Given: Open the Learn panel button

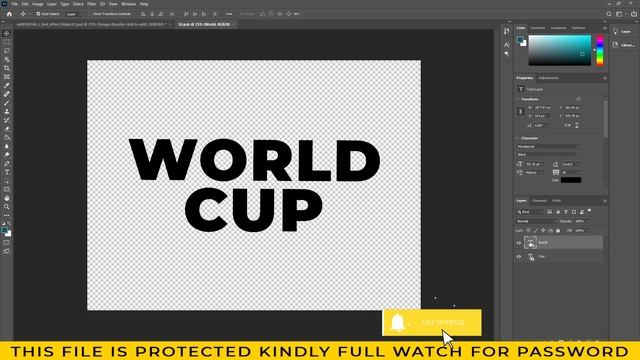Looking at the screenshot, I should [622, 31].
